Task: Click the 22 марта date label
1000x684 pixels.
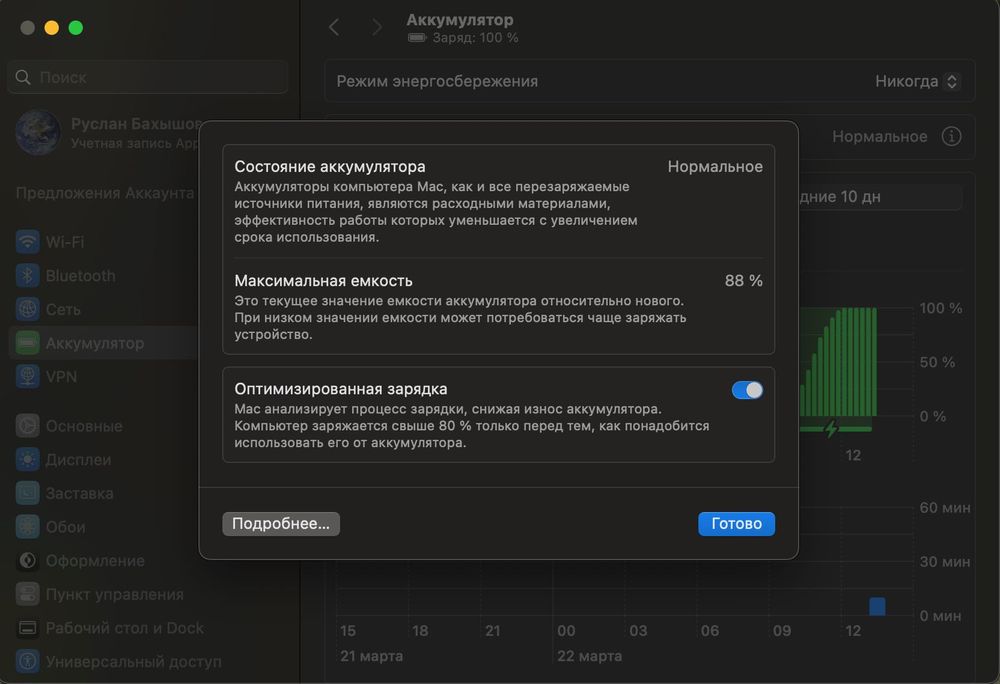Action: 589,656
